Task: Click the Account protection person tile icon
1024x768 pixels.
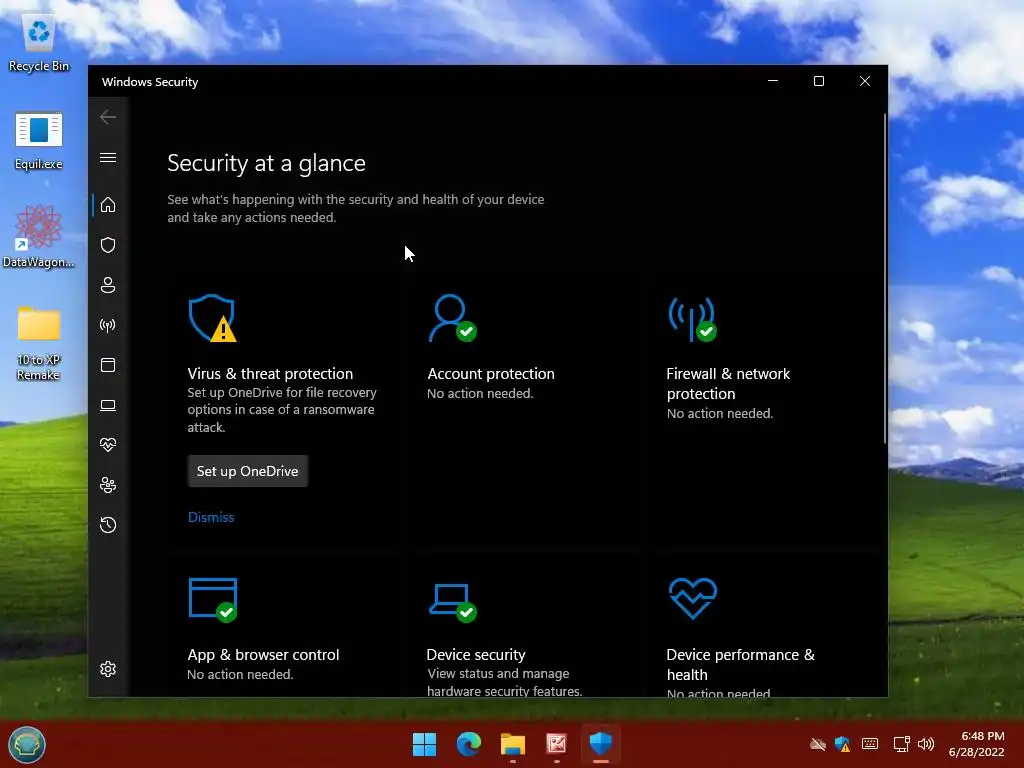Action: click(x=452, y=318)
